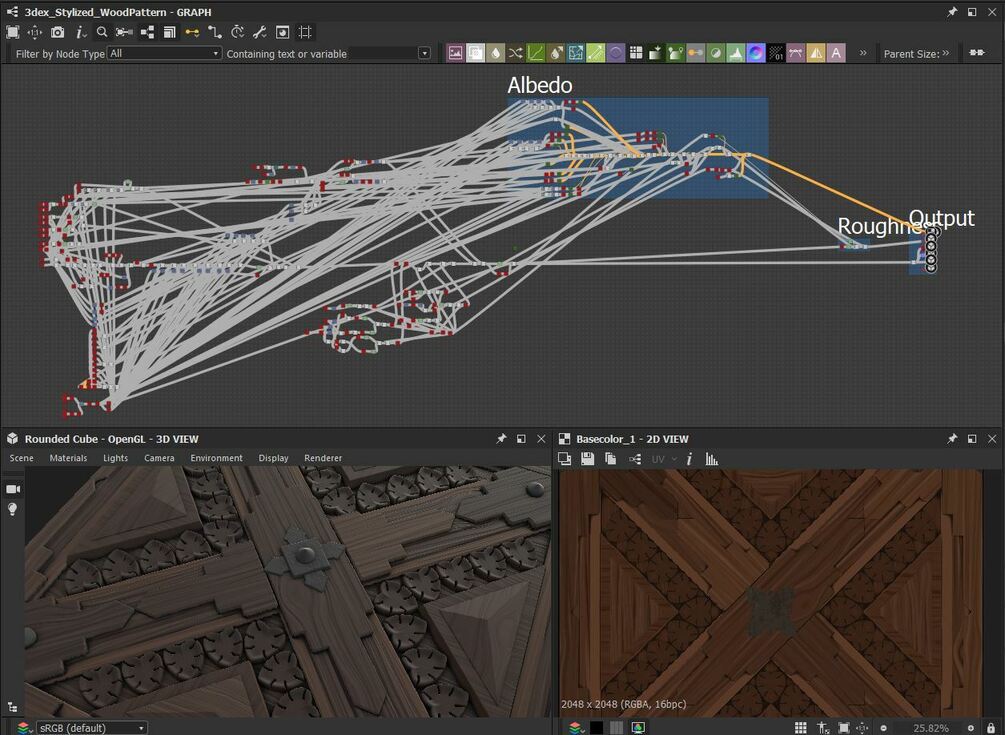Screen dimensions: 1005x735
Task: Toggle the tiling grid in 2D view
Action: point(800,728)
